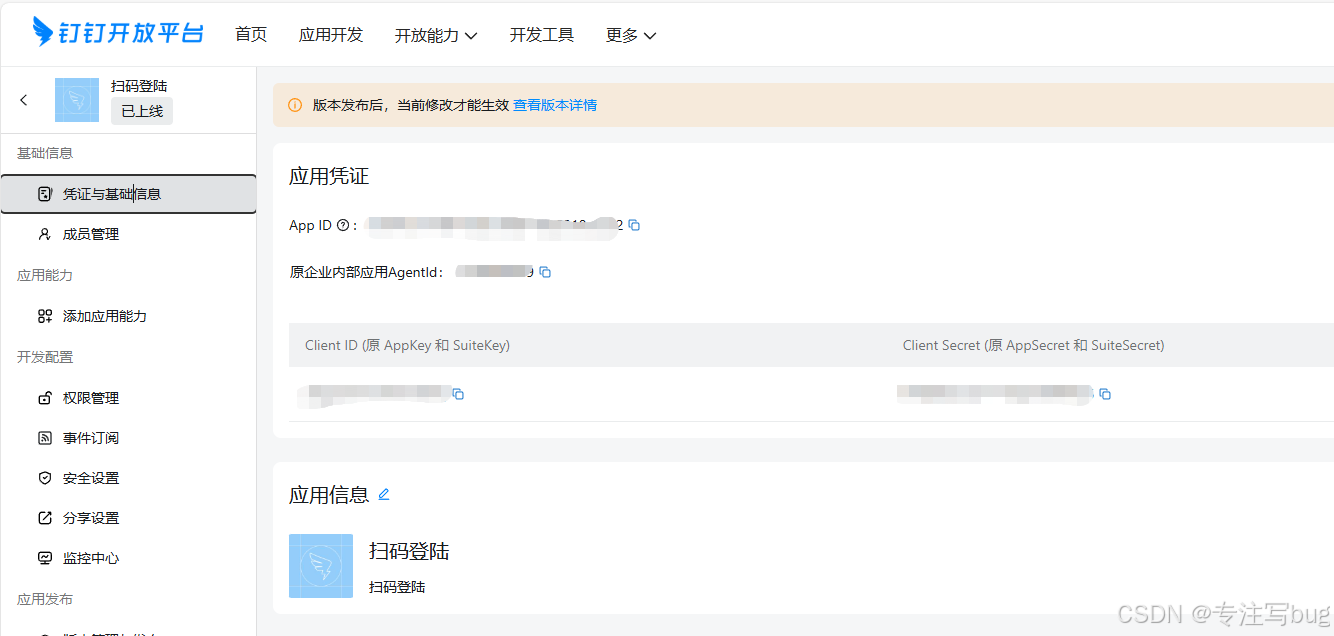Click the Client ID column header
Viewport: 1334px width, 636px height.
coord(407,345)
